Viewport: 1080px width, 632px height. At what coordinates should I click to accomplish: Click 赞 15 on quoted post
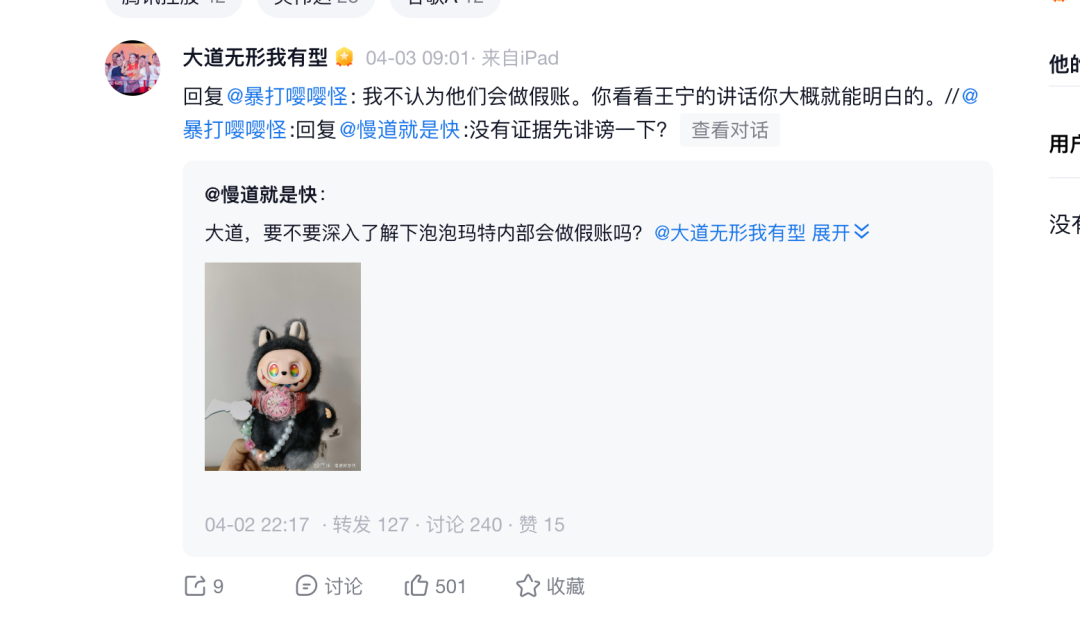pyautogui.click(x=541, y=525)
